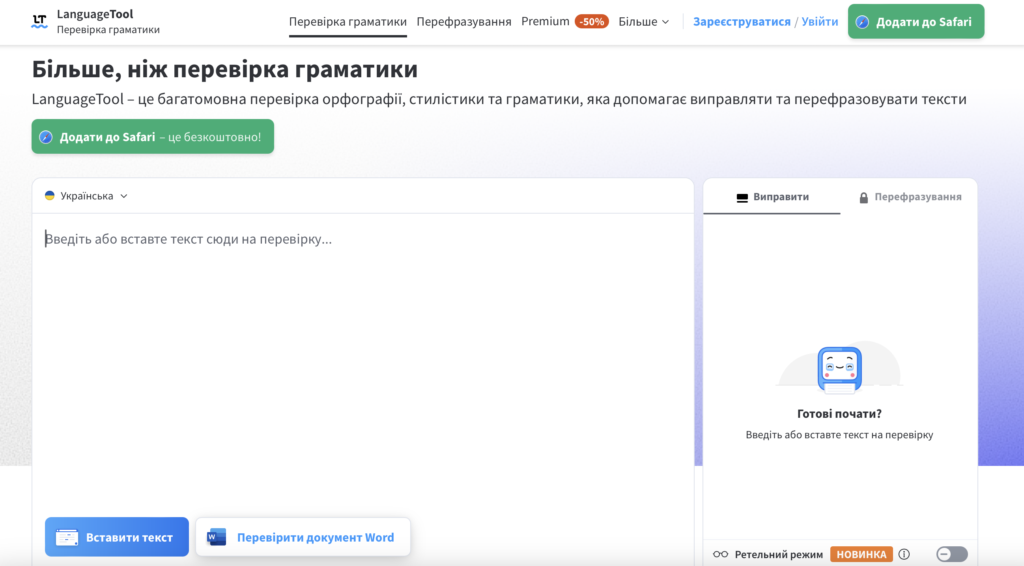
Task: Expand the Більше menu
Action: pos(643,22)
